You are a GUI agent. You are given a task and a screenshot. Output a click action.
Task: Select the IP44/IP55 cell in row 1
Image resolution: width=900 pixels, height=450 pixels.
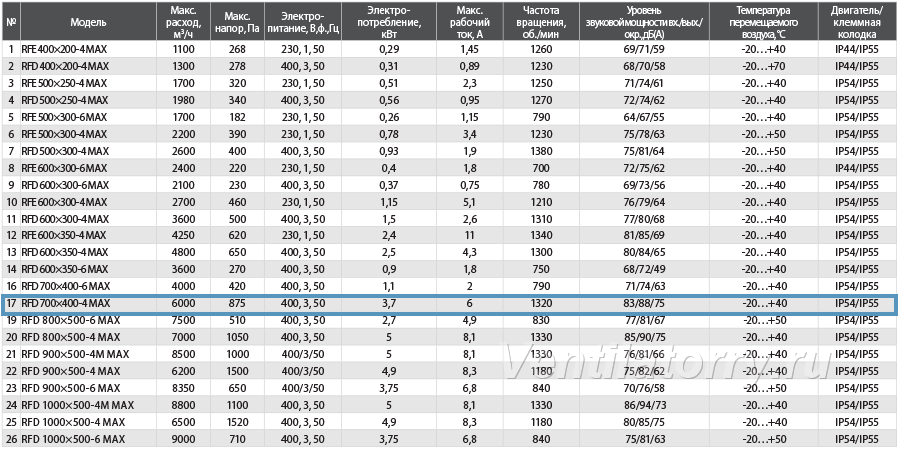[x=856, y=49]
